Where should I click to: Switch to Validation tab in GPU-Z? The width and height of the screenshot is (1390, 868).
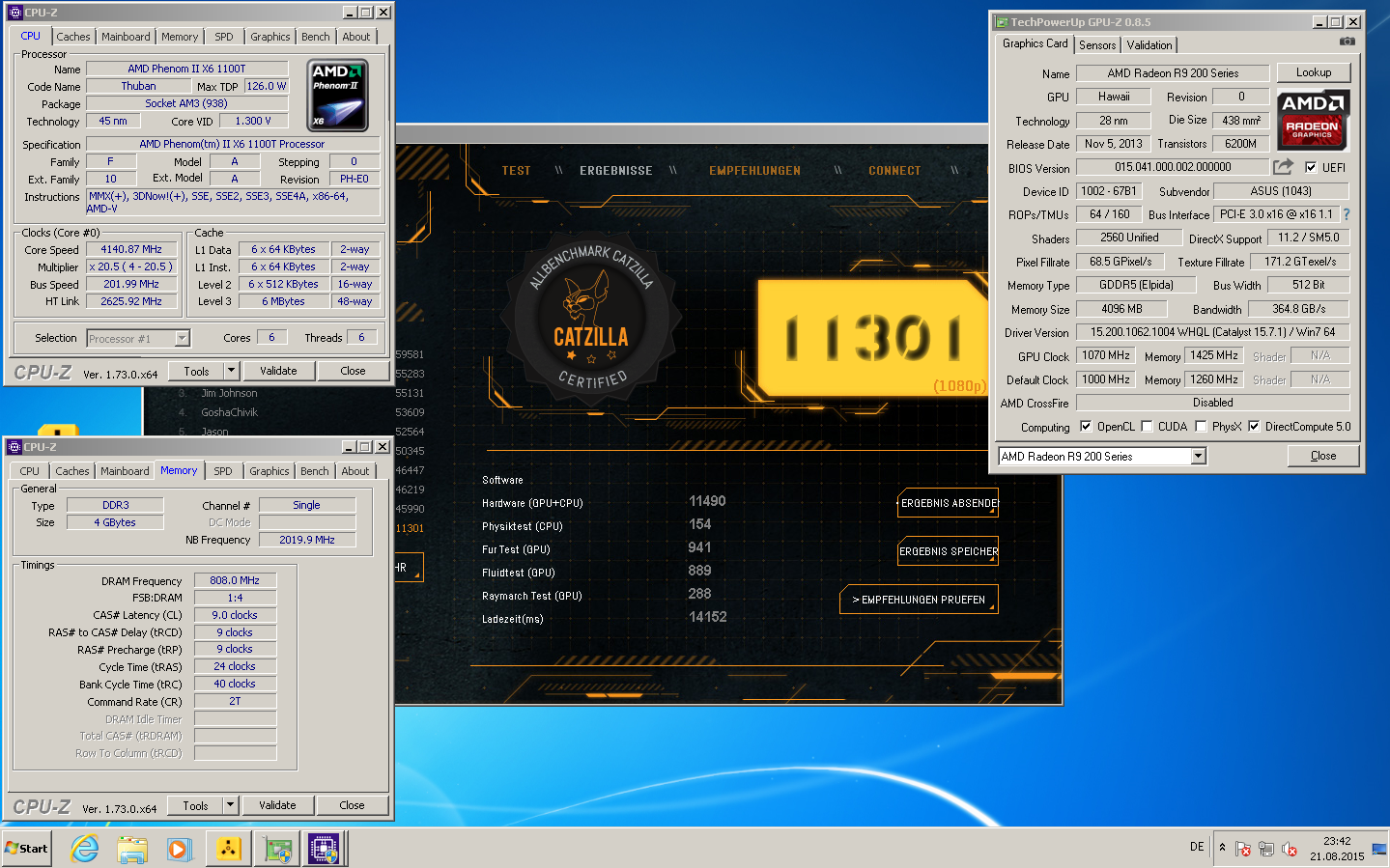tap(1149, 45)
